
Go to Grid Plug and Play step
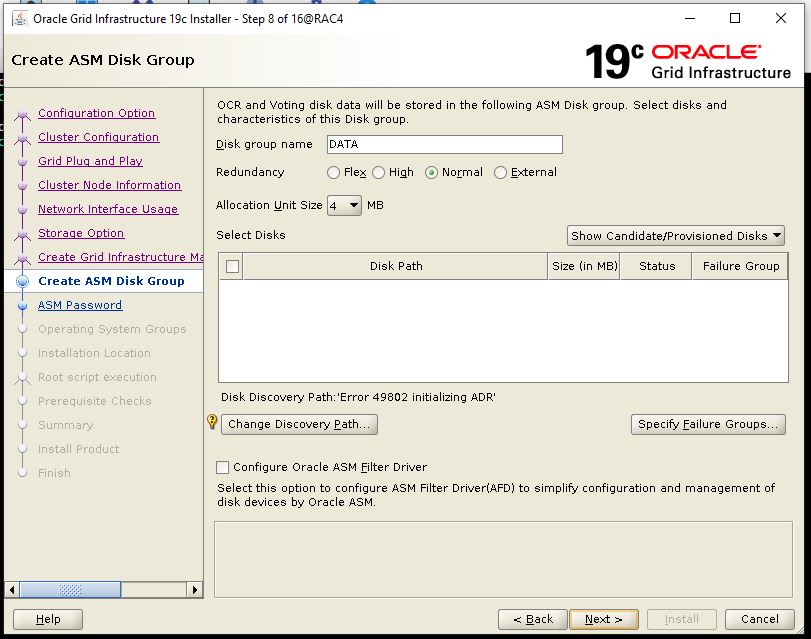(x=90, y=161)
